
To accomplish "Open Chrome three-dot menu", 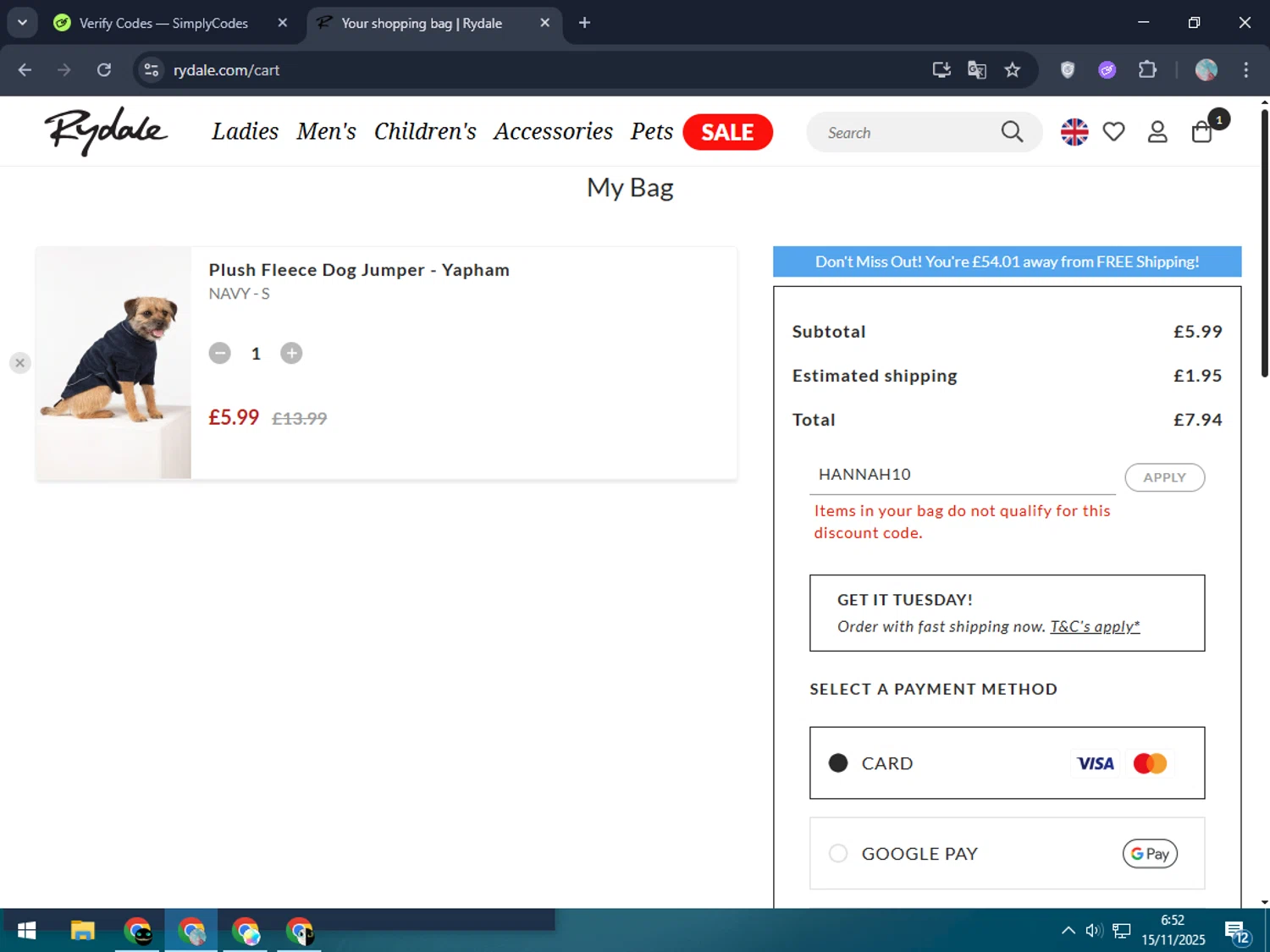I will 1246,70.
